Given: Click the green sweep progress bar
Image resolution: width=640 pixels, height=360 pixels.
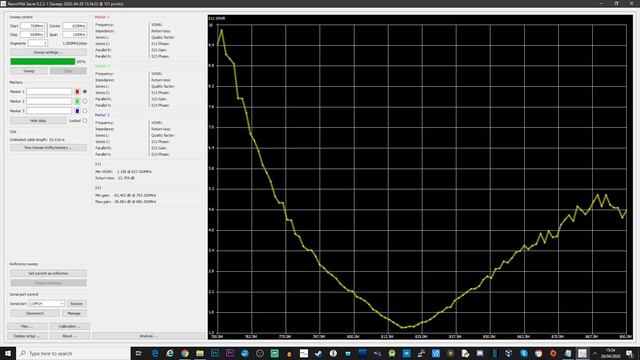Looking at the screenshot, I should 43,62.
